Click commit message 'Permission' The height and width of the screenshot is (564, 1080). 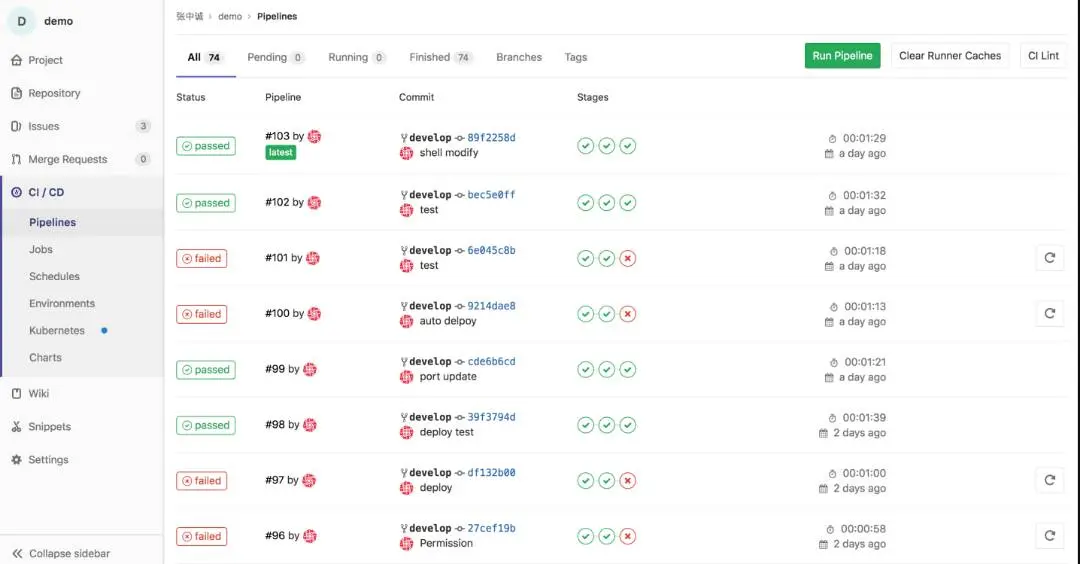[446, 543]
